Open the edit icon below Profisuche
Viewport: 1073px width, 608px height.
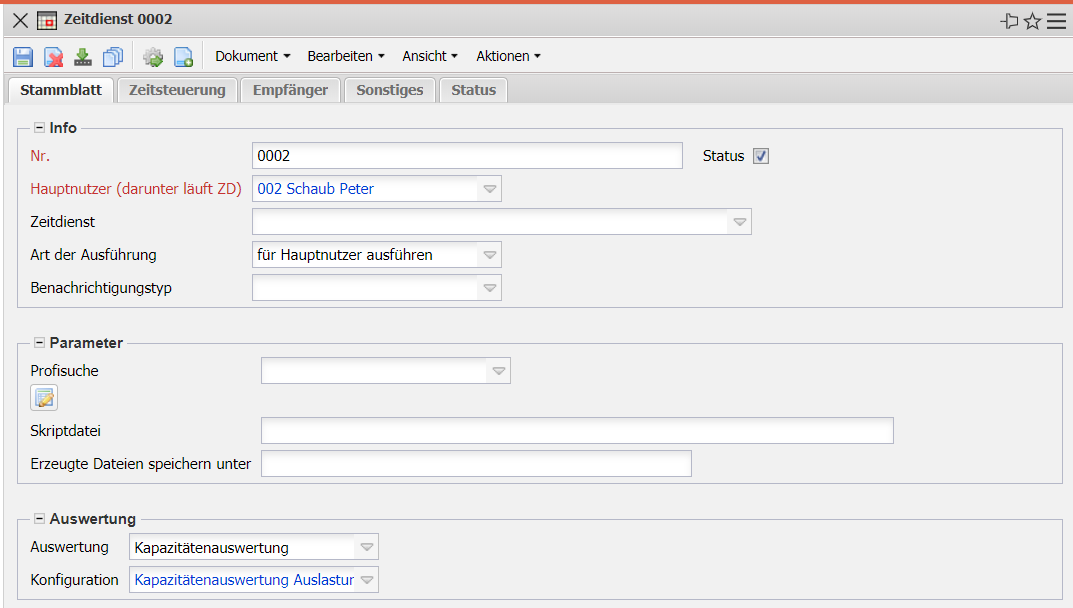(x=44, y=398)
